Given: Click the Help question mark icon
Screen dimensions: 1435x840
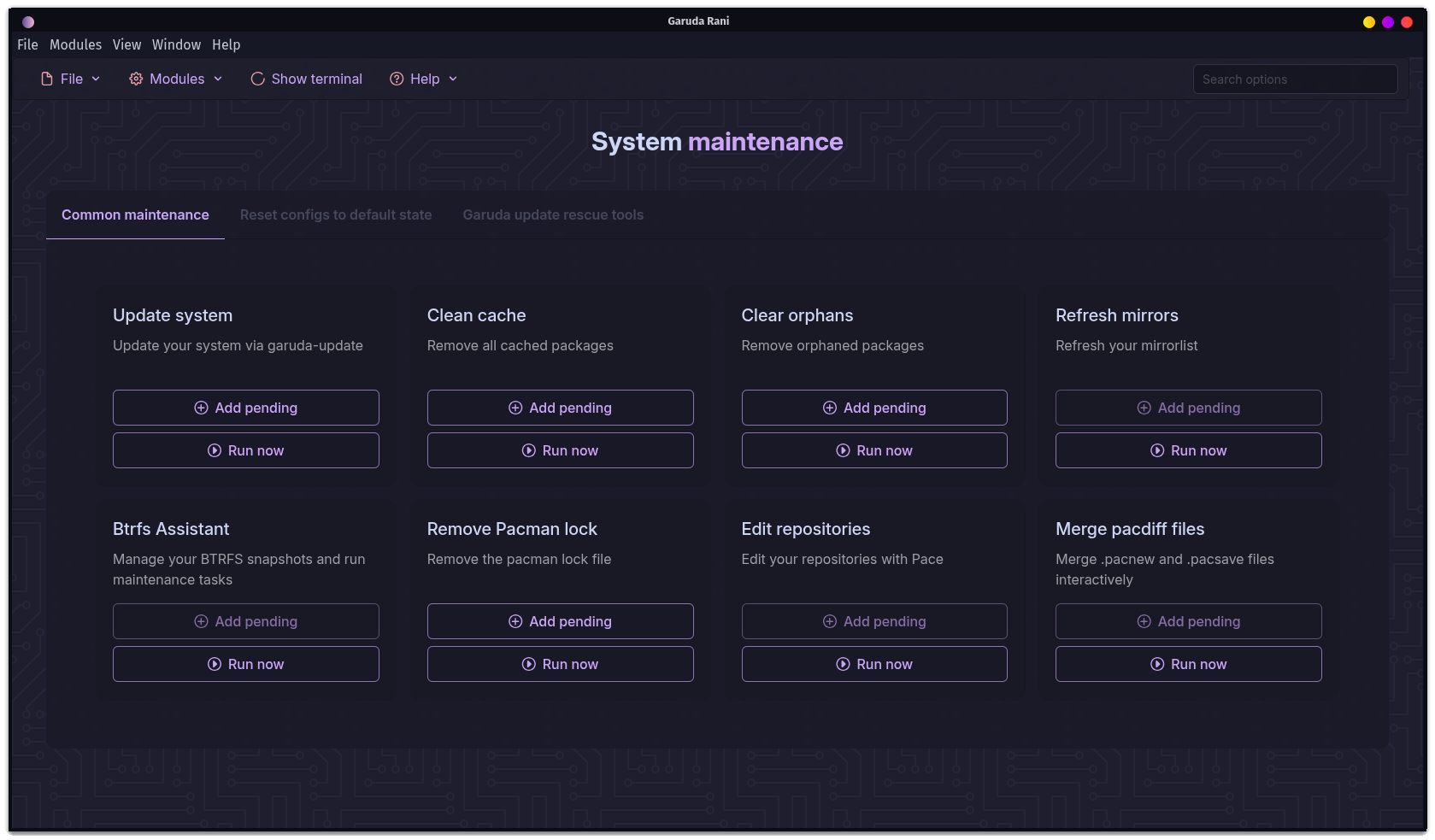Looking at the screenshot, I should pos(397,79).
